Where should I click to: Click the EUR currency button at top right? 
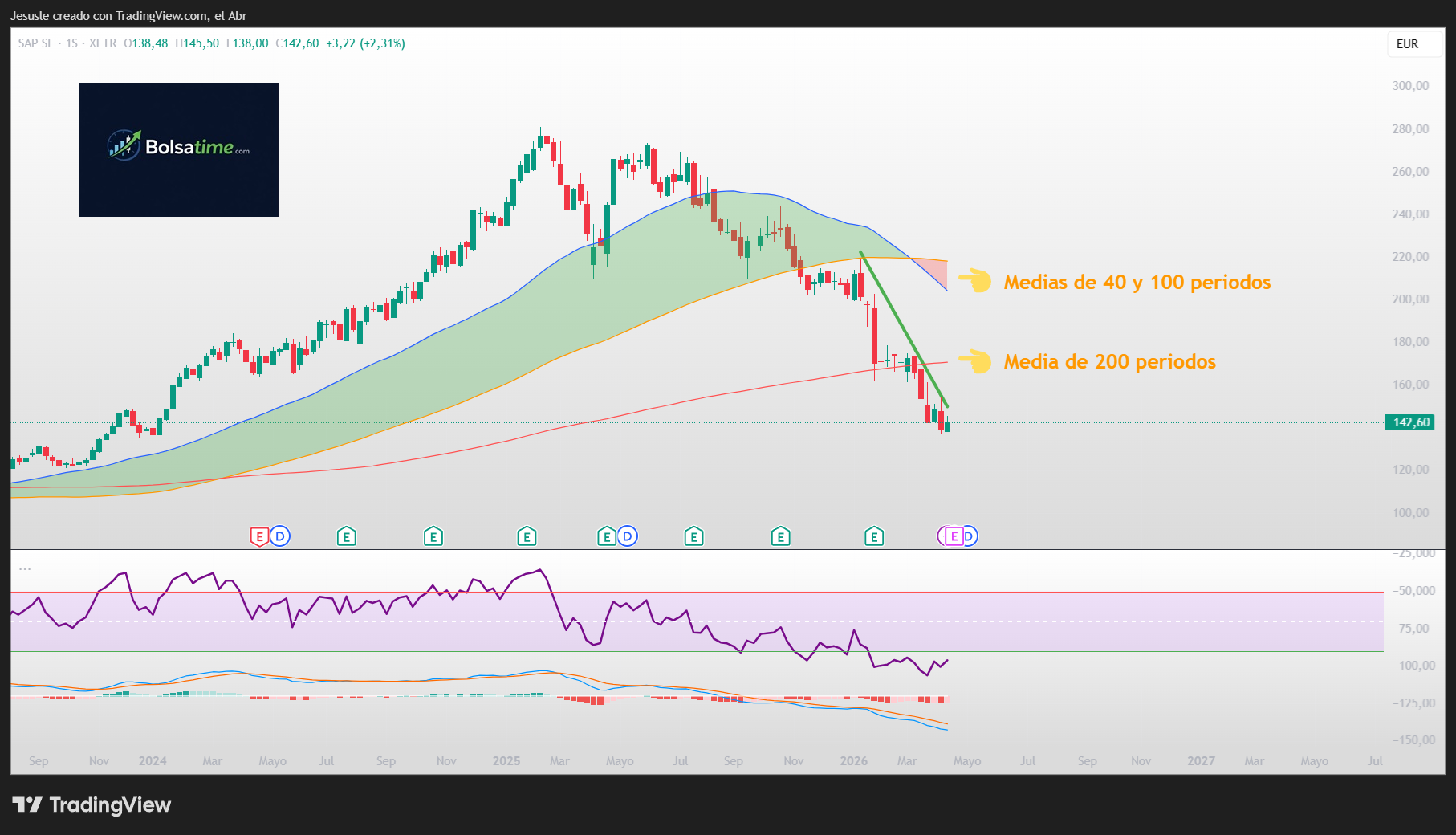[1413, 44]
